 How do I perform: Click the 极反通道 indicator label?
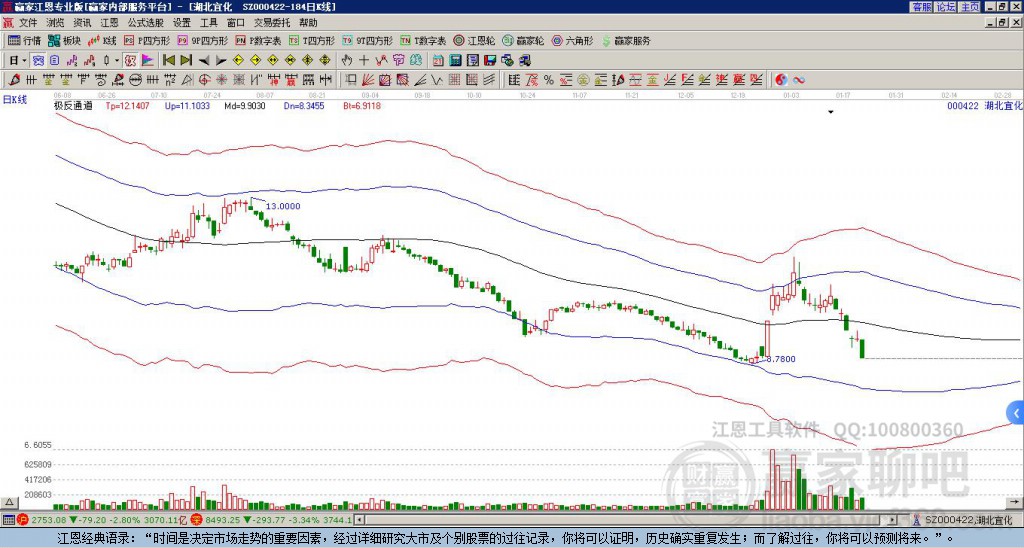pos(73,105)
